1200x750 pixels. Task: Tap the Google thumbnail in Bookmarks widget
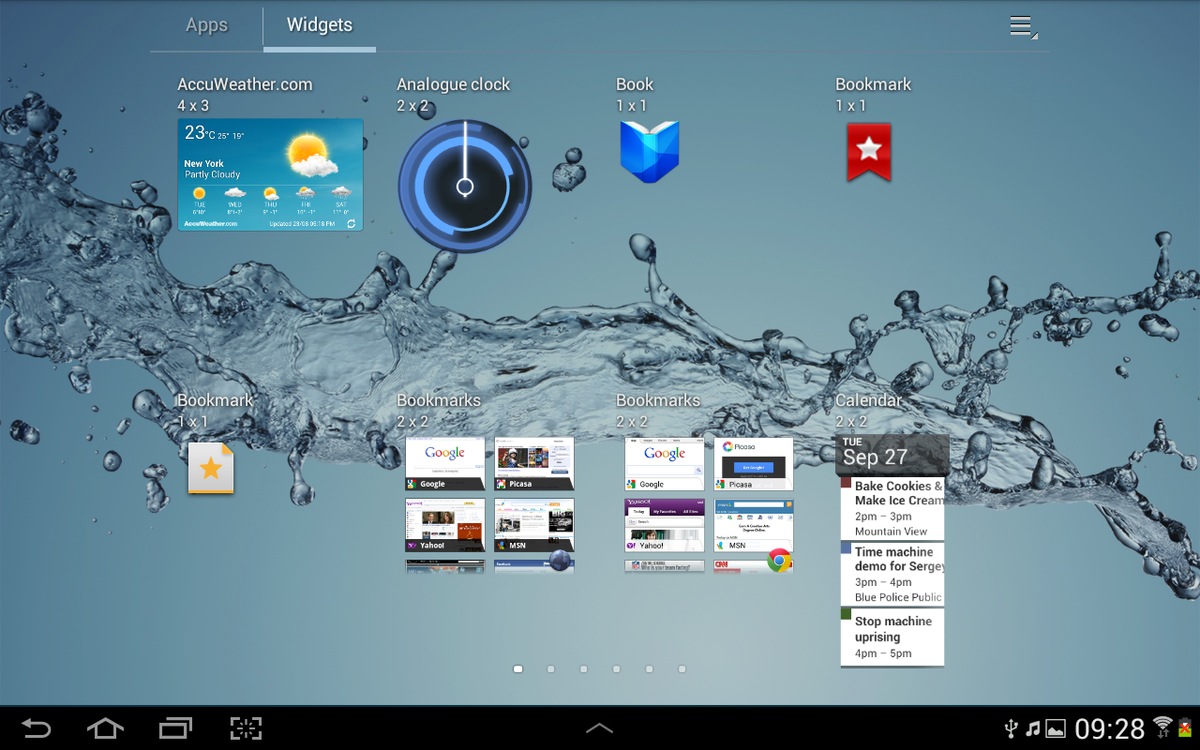(444, 463)
